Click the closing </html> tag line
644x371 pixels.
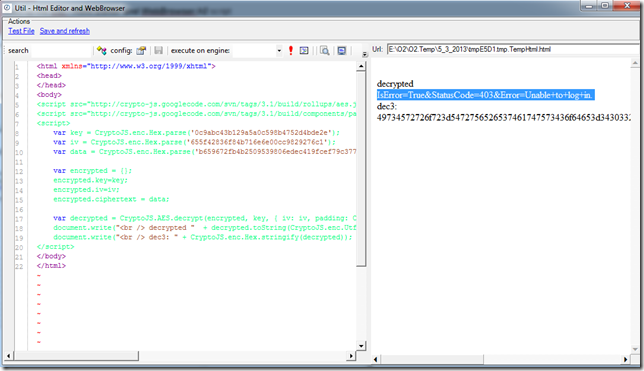tap(51, 265)
